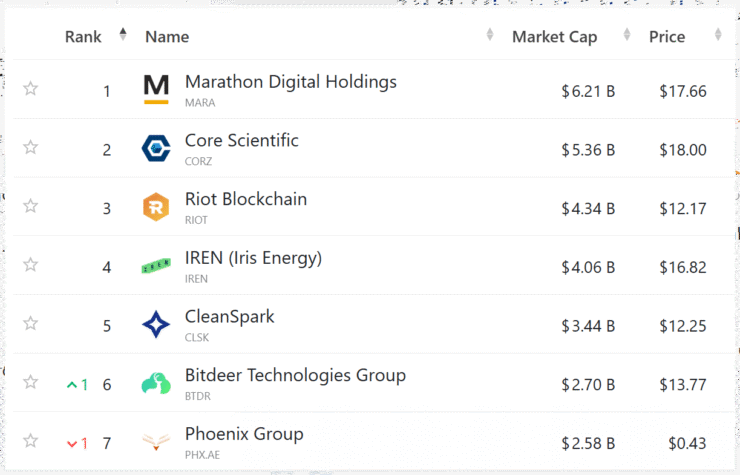Viewport: 740px width, 475px height.
Task: Toggle favorite star for IREN
Action: tap(31, 264)
